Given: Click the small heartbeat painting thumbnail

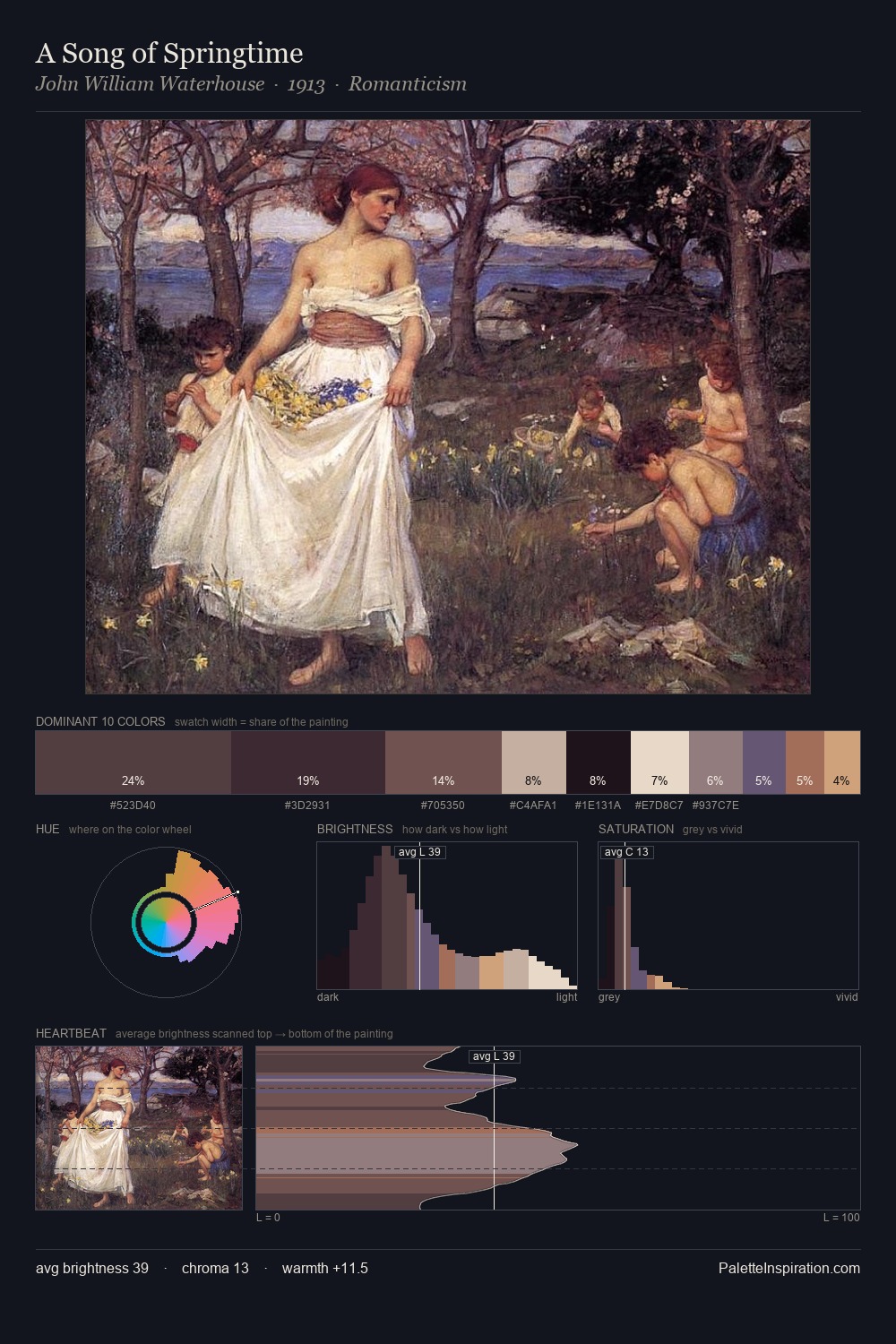Looking at the screenshot, I should point(139,1128).
